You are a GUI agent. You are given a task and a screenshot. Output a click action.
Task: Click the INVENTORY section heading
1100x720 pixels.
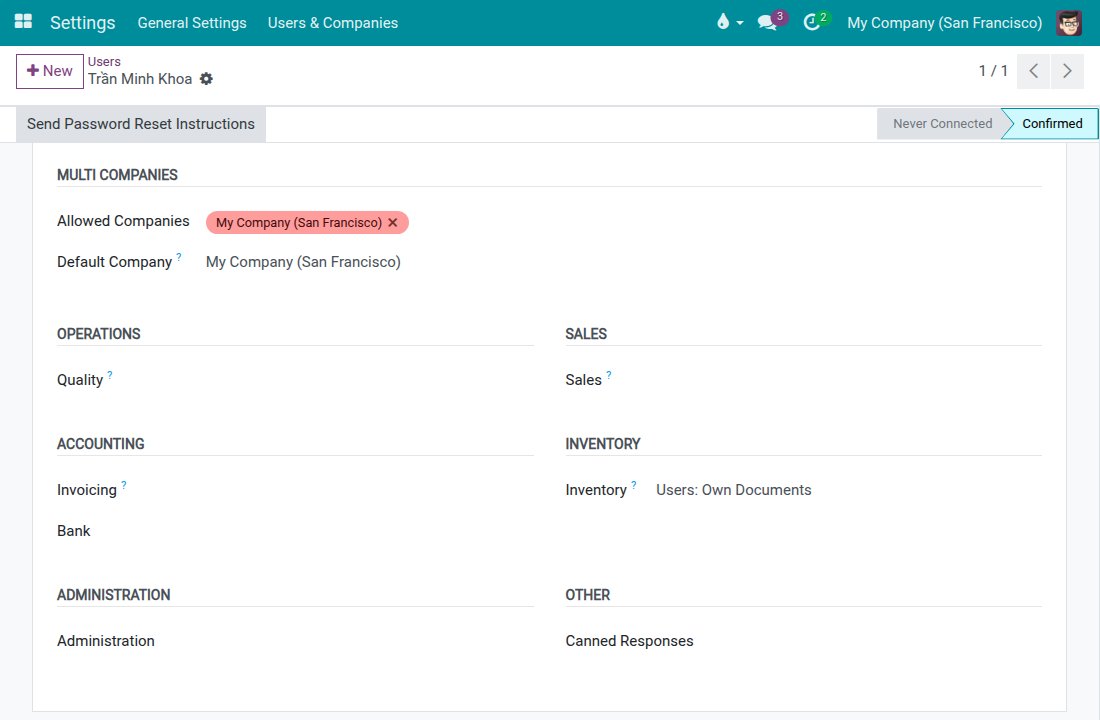tap(603, 444)
